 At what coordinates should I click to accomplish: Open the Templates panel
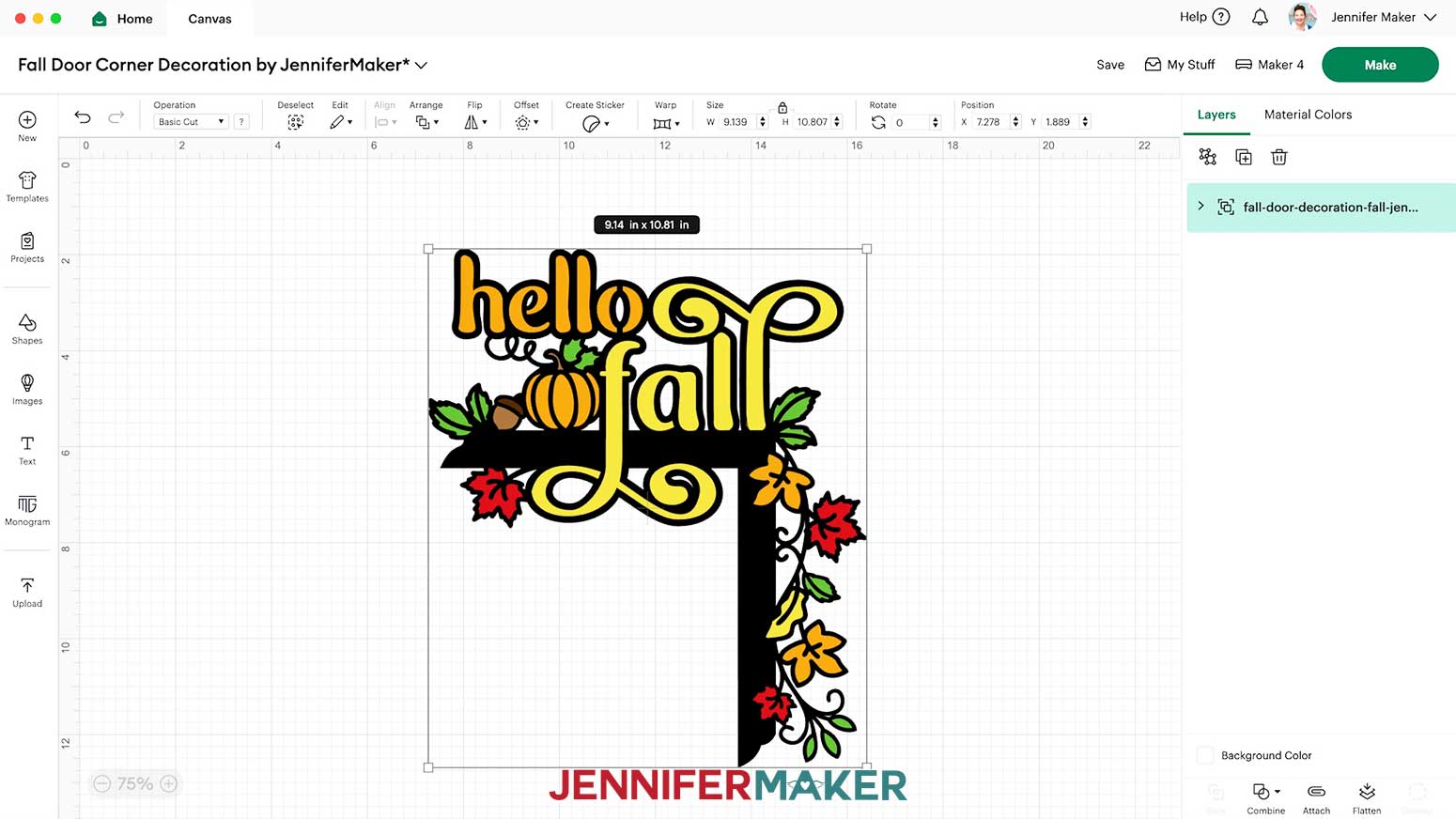[27, 186]
